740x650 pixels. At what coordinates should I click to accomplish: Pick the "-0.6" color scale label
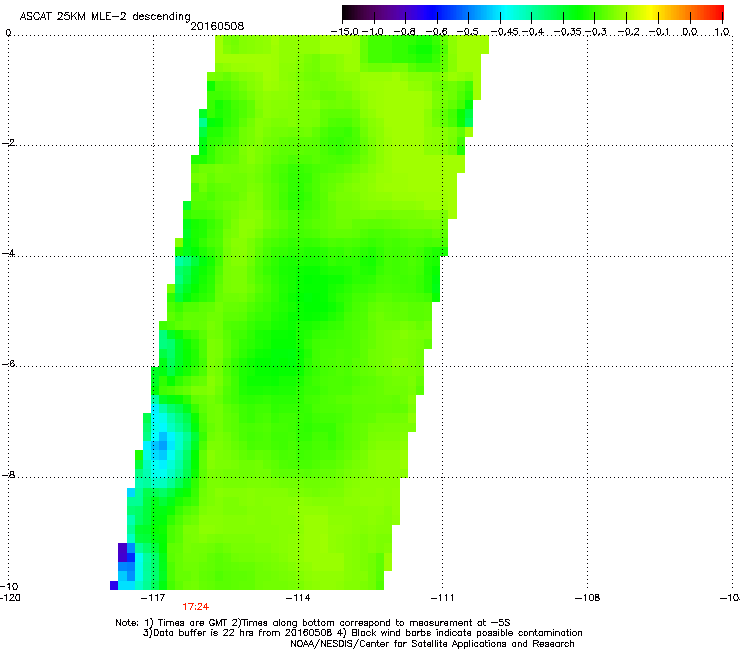pyautogui.click(x=437, y=32)
